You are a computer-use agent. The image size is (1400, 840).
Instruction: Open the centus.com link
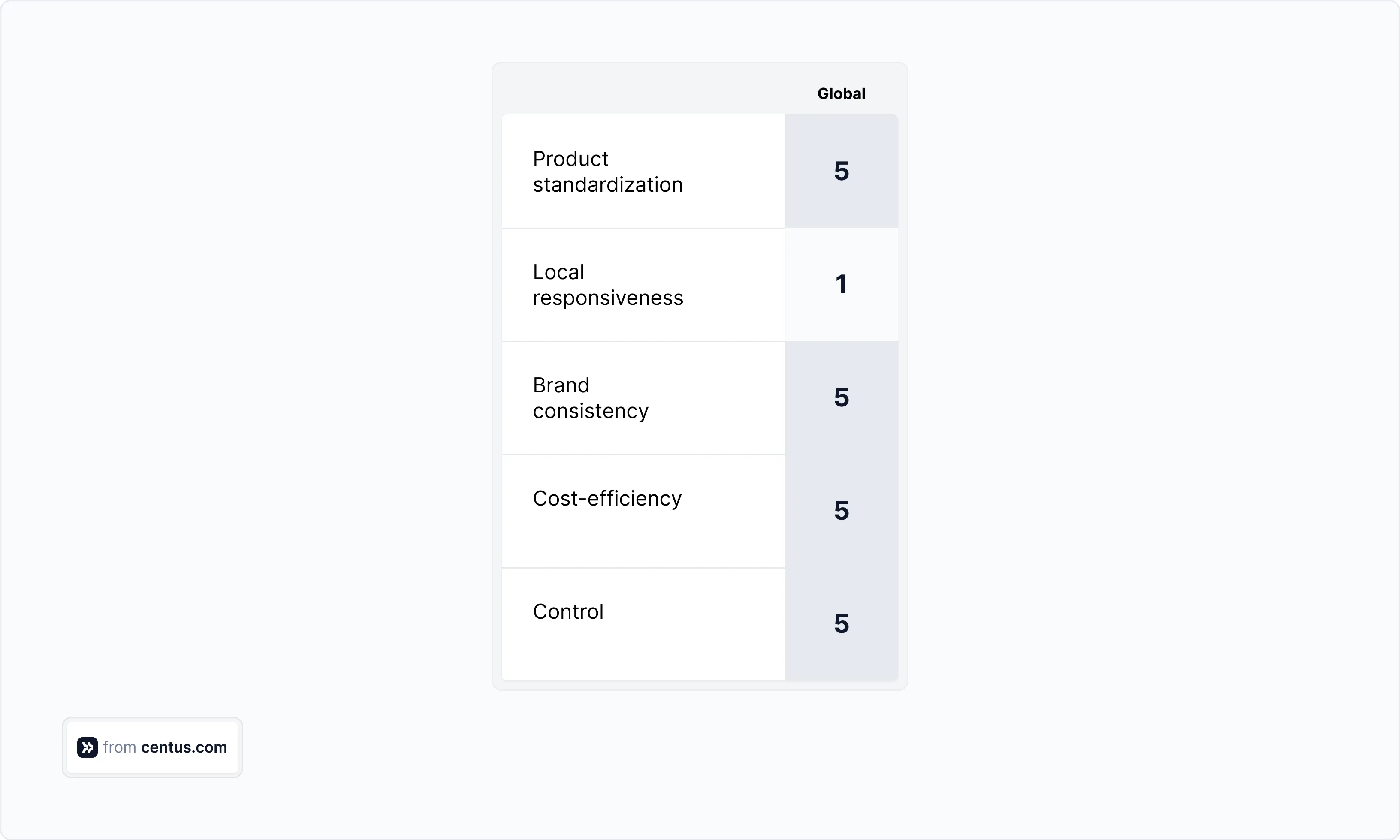(x=184, y=747)
